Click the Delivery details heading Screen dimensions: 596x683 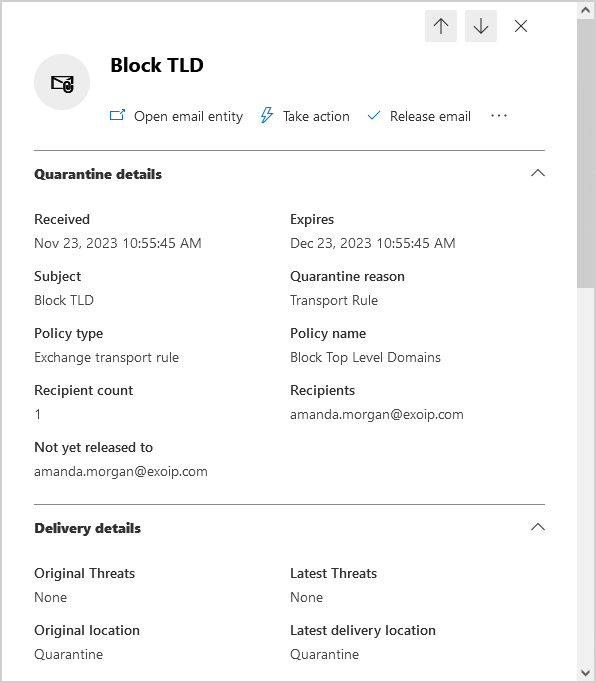click(88, 528)
